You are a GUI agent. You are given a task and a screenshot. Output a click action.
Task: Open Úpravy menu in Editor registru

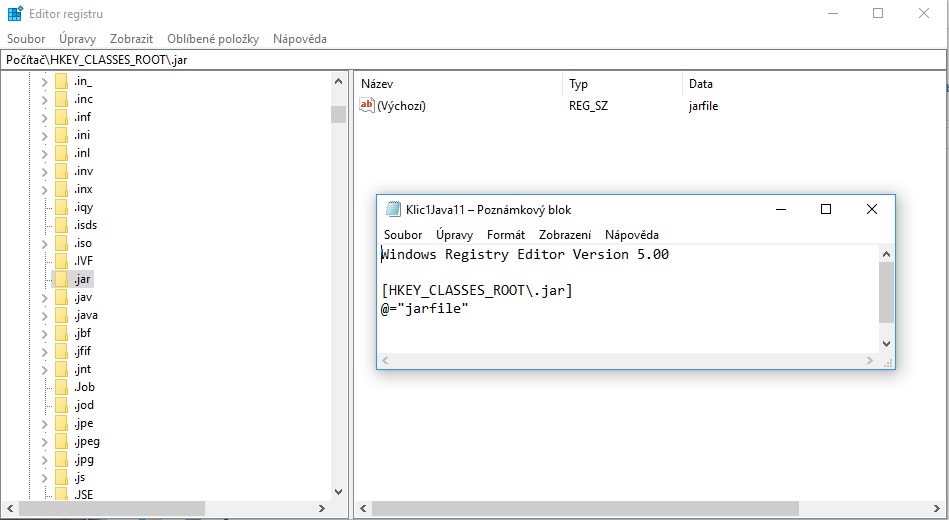pyautogui.click(x=77, y=39)
